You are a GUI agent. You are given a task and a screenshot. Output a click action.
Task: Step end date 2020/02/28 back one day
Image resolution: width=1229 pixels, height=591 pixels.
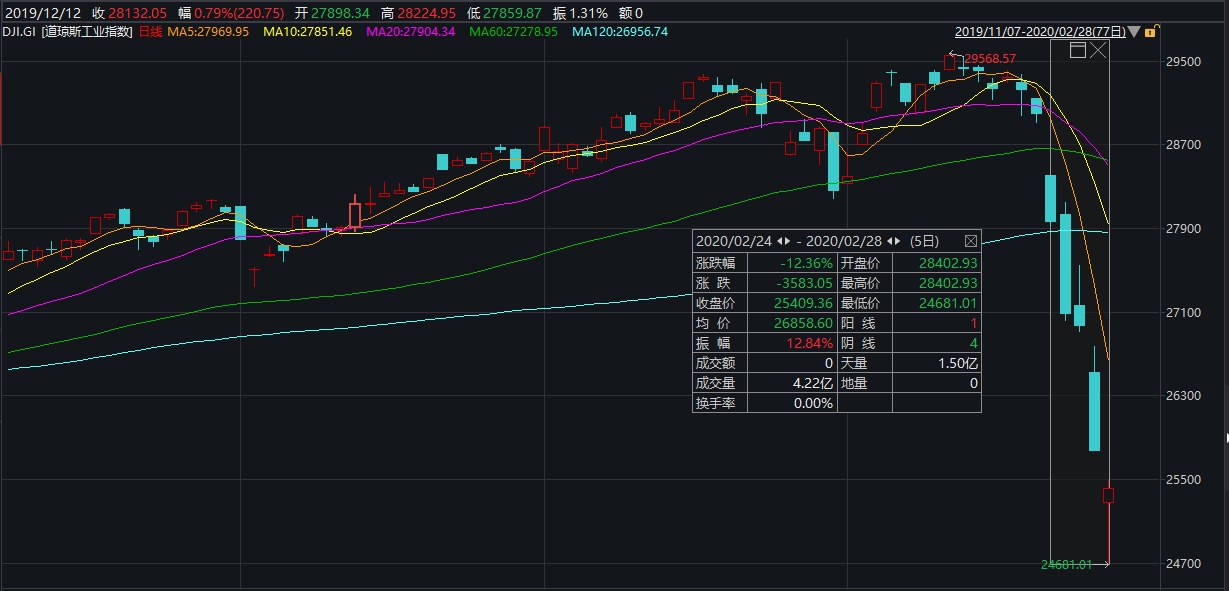(890, 241)
